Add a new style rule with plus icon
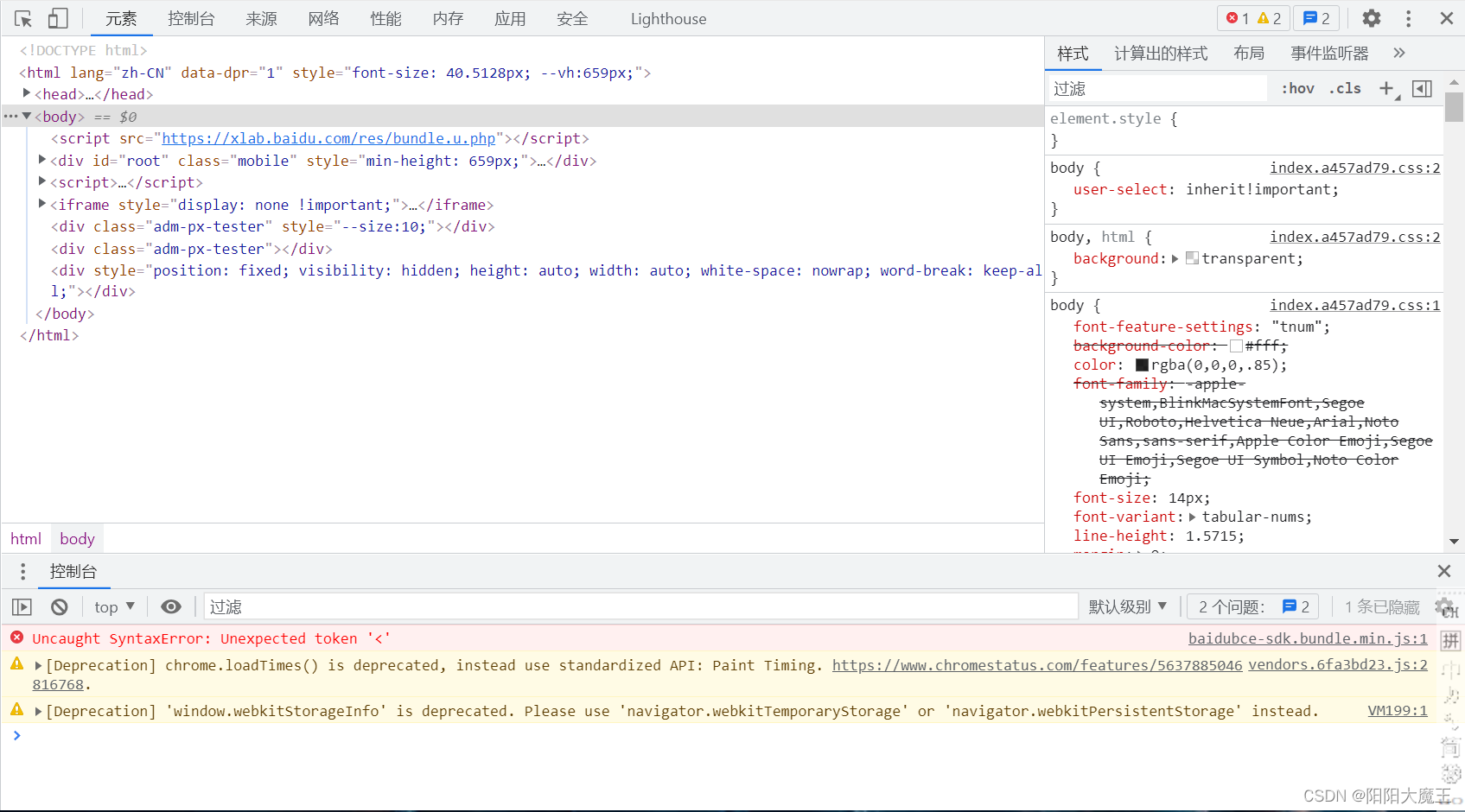 click(x=1386, y=88)
